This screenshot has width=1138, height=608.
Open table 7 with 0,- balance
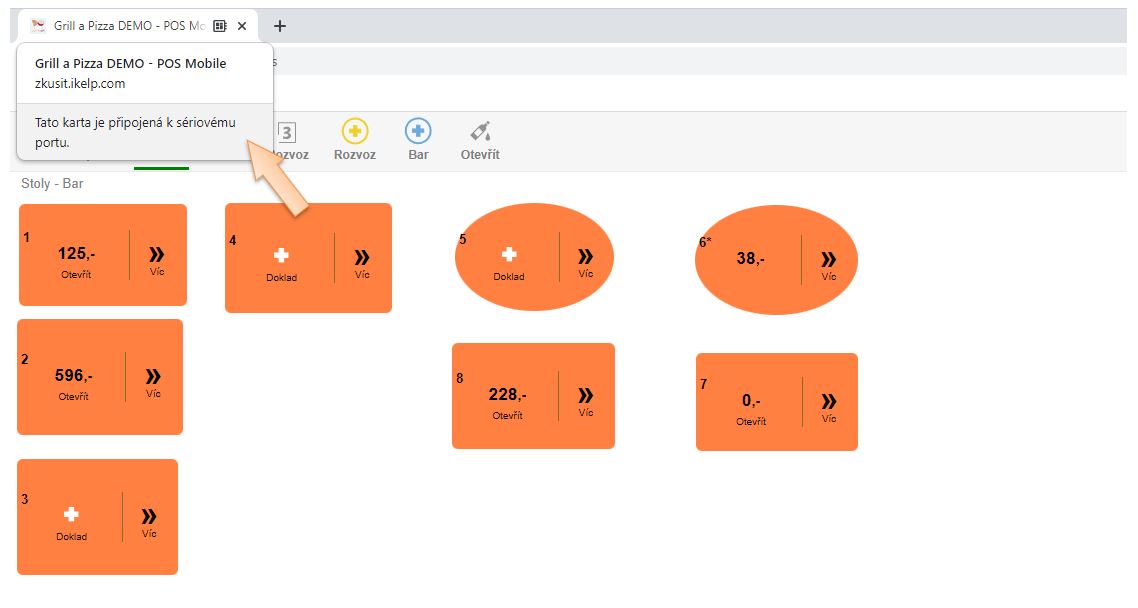click(x=751, y=406)
